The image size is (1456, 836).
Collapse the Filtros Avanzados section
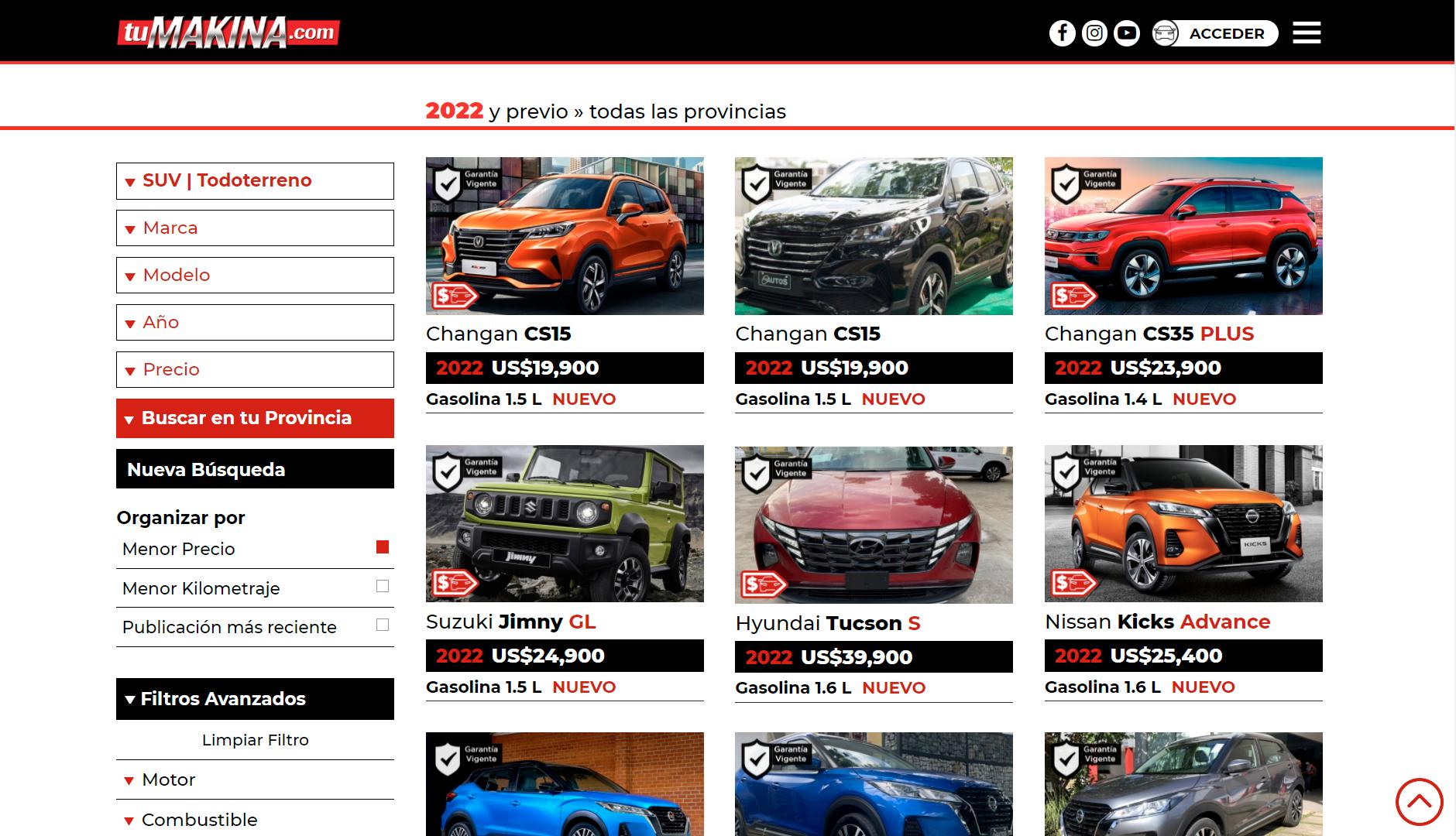(x=255, y=699)
